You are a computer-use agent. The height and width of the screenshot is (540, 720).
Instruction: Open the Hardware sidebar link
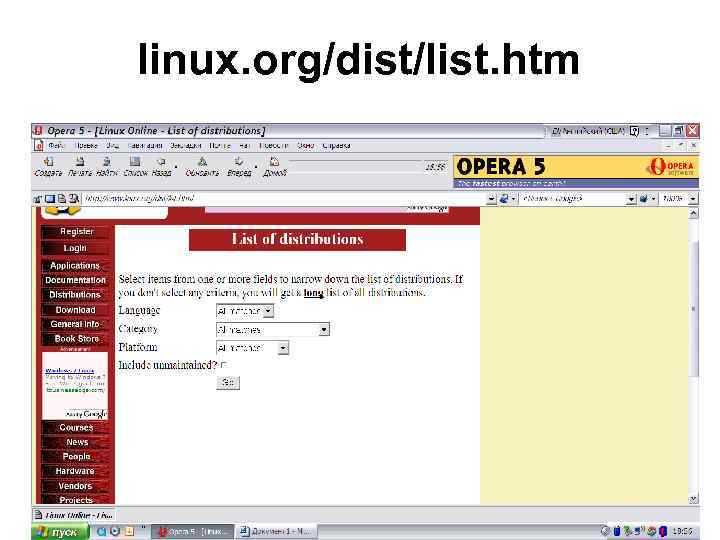point(75,472)
